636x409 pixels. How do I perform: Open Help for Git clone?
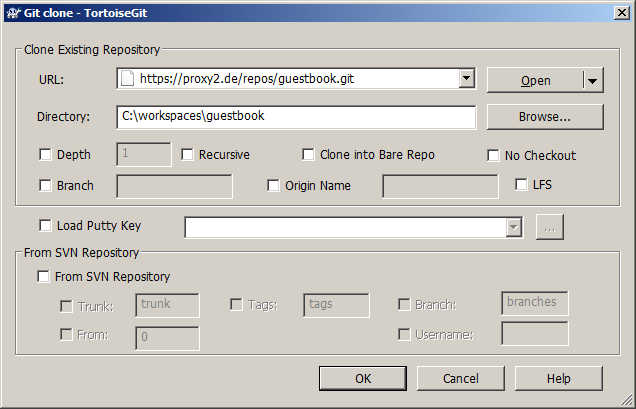559,378
